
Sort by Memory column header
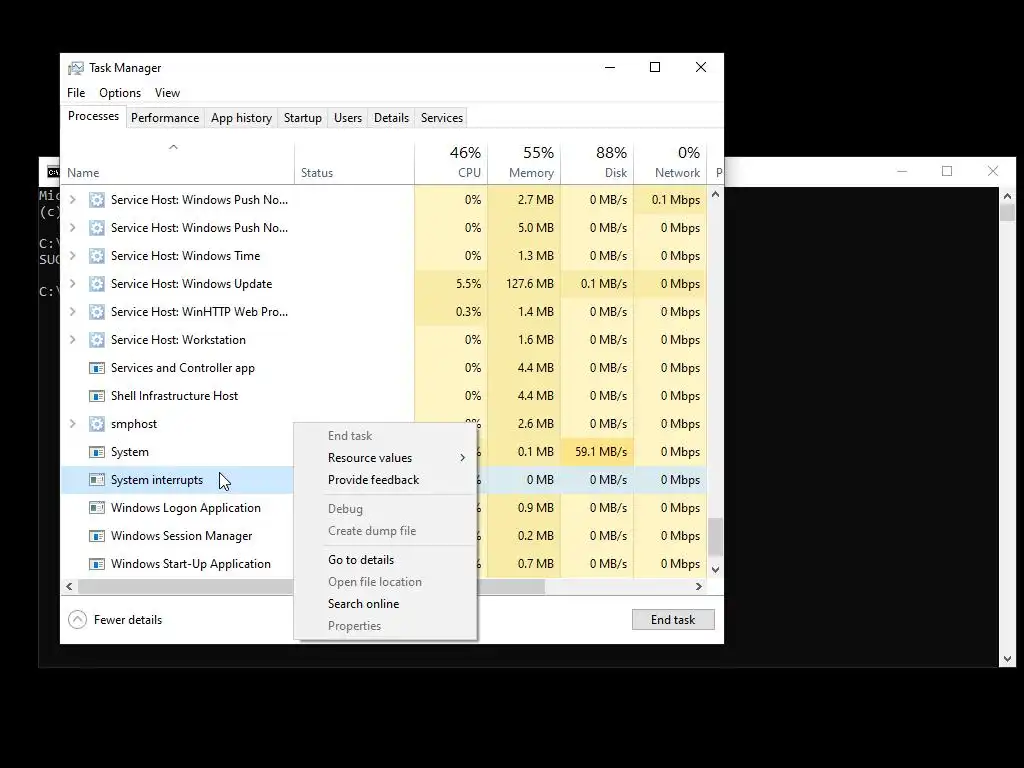[524, 163]
